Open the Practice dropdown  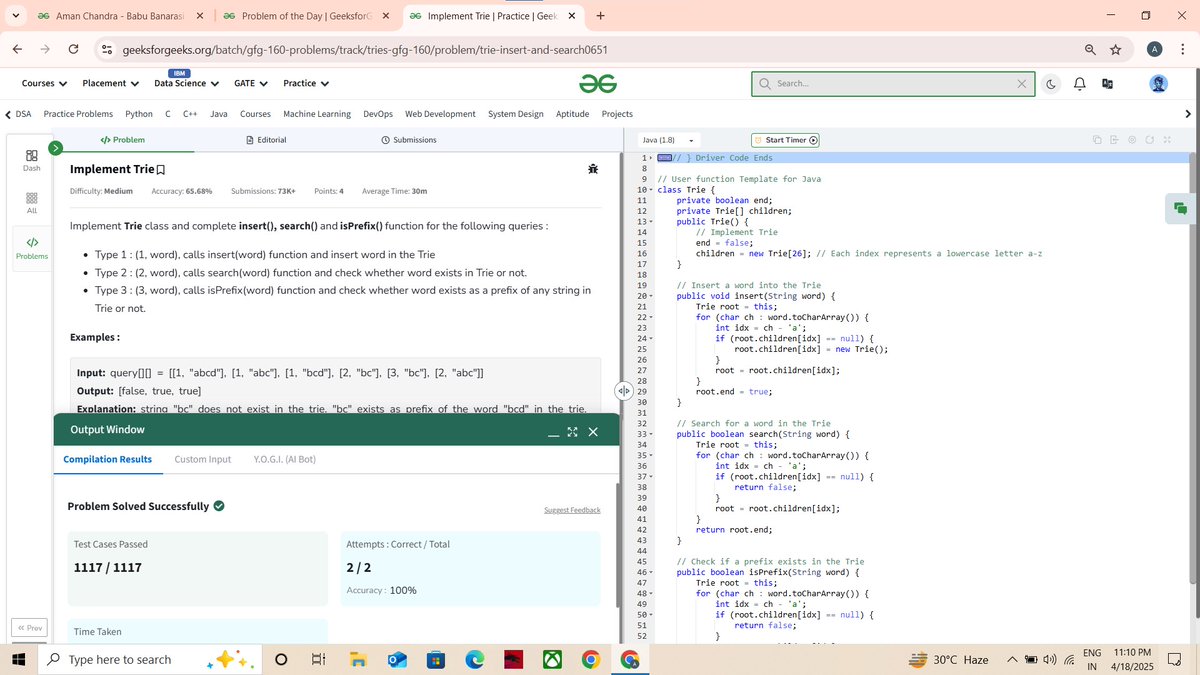pyautogui.click(x=306, y=83)
